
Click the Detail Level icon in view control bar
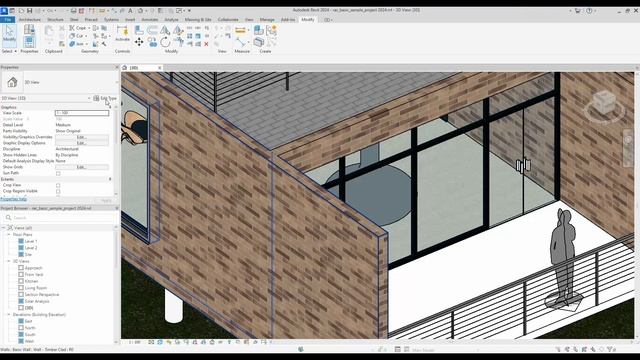[151, 342]
